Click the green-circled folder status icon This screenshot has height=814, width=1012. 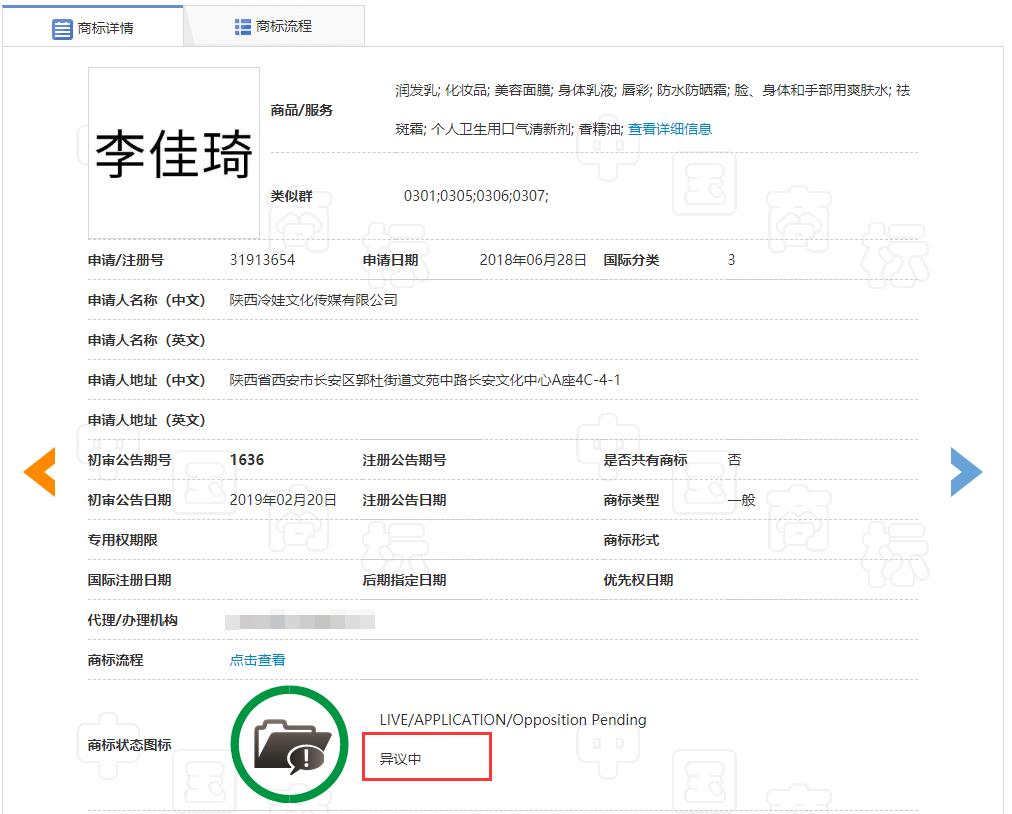pyautogui.click(x=286, y=745)
